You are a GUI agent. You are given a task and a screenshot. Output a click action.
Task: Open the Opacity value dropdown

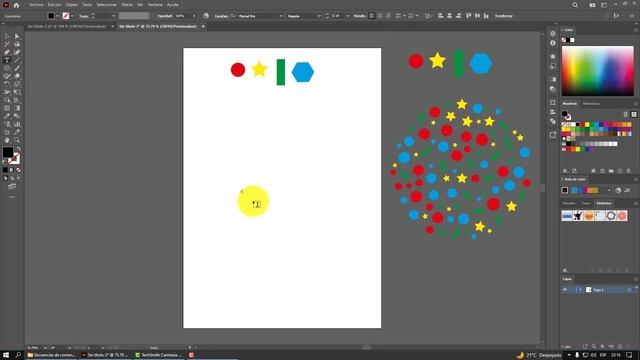coord(194,16)
